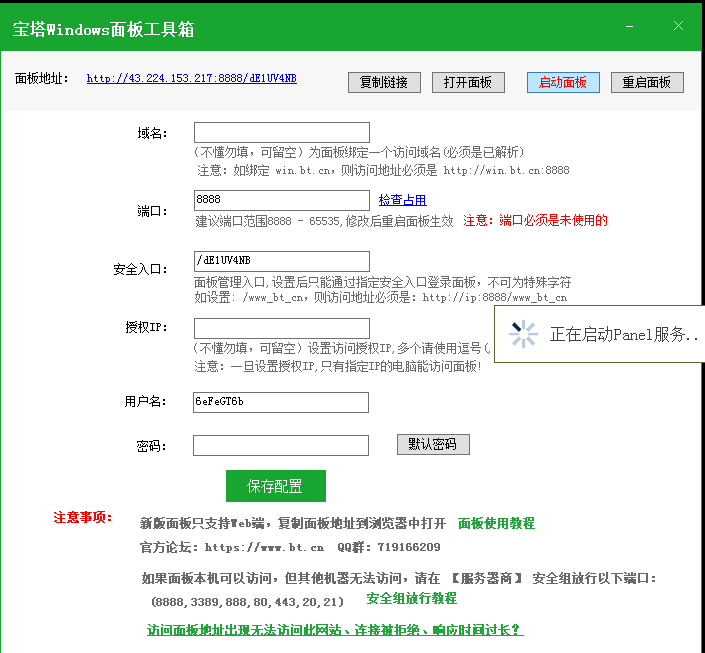705x653 pixels.
Task: Close the 宝塔Windows面板工具箱 window
Action: (x=678, y=26)
